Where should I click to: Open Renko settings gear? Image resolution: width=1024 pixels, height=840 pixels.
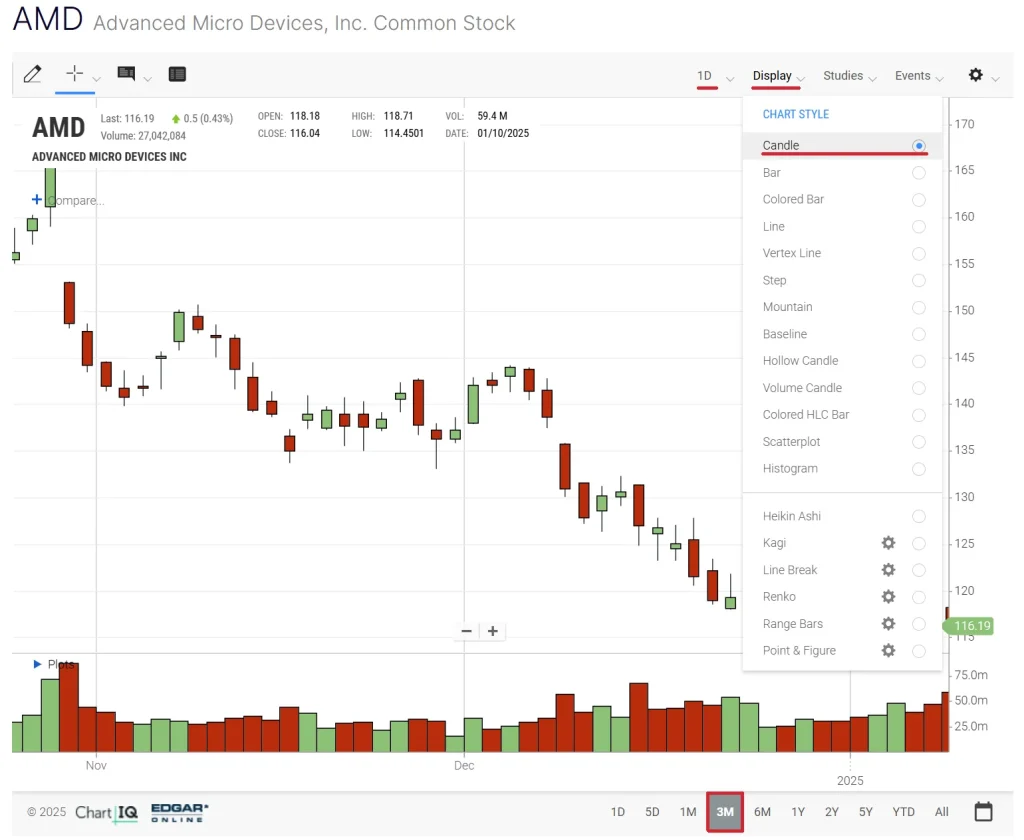[888, 596]
